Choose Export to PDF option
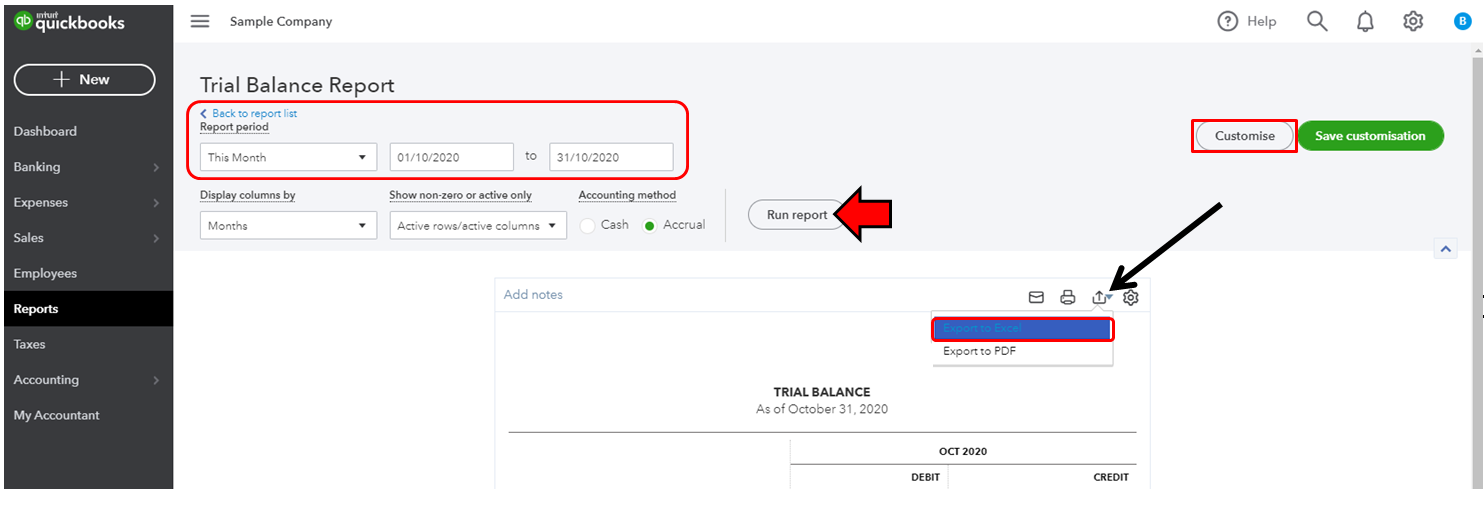This screenshot has width=1484, height=515. (980, 351)
